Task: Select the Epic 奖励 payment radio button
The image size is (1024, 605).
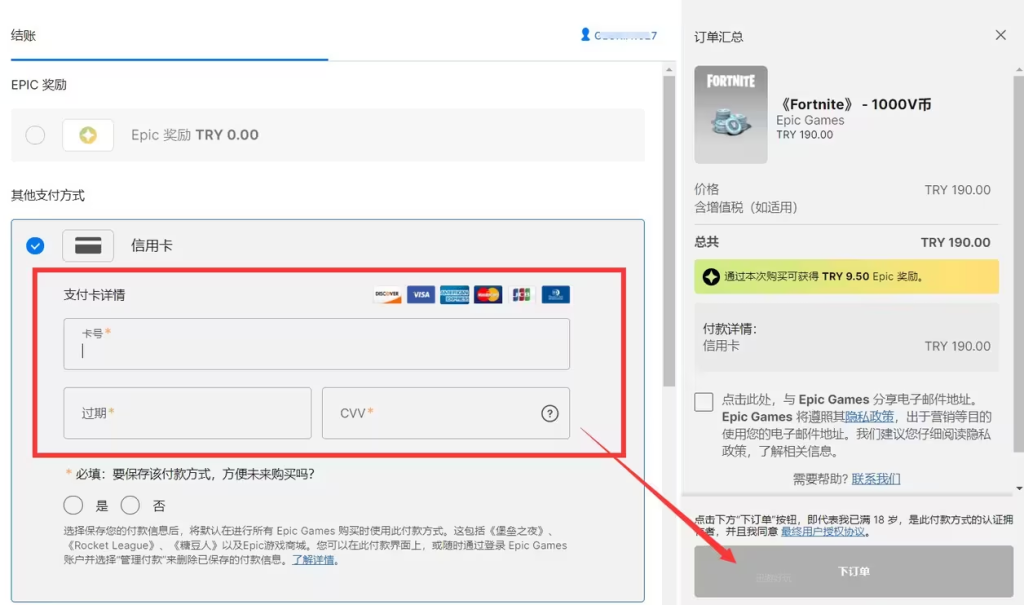Action: click(35, 135)
